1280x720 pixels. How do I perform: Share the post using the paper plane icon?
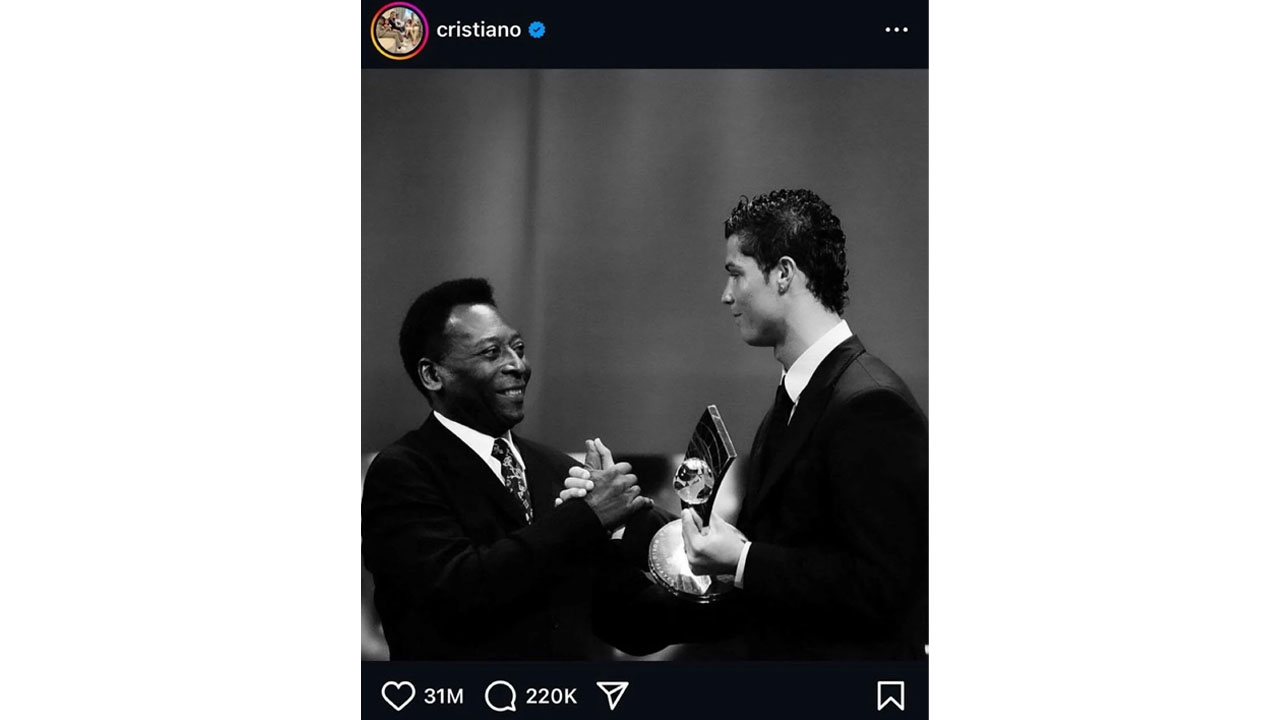point(612,695)
